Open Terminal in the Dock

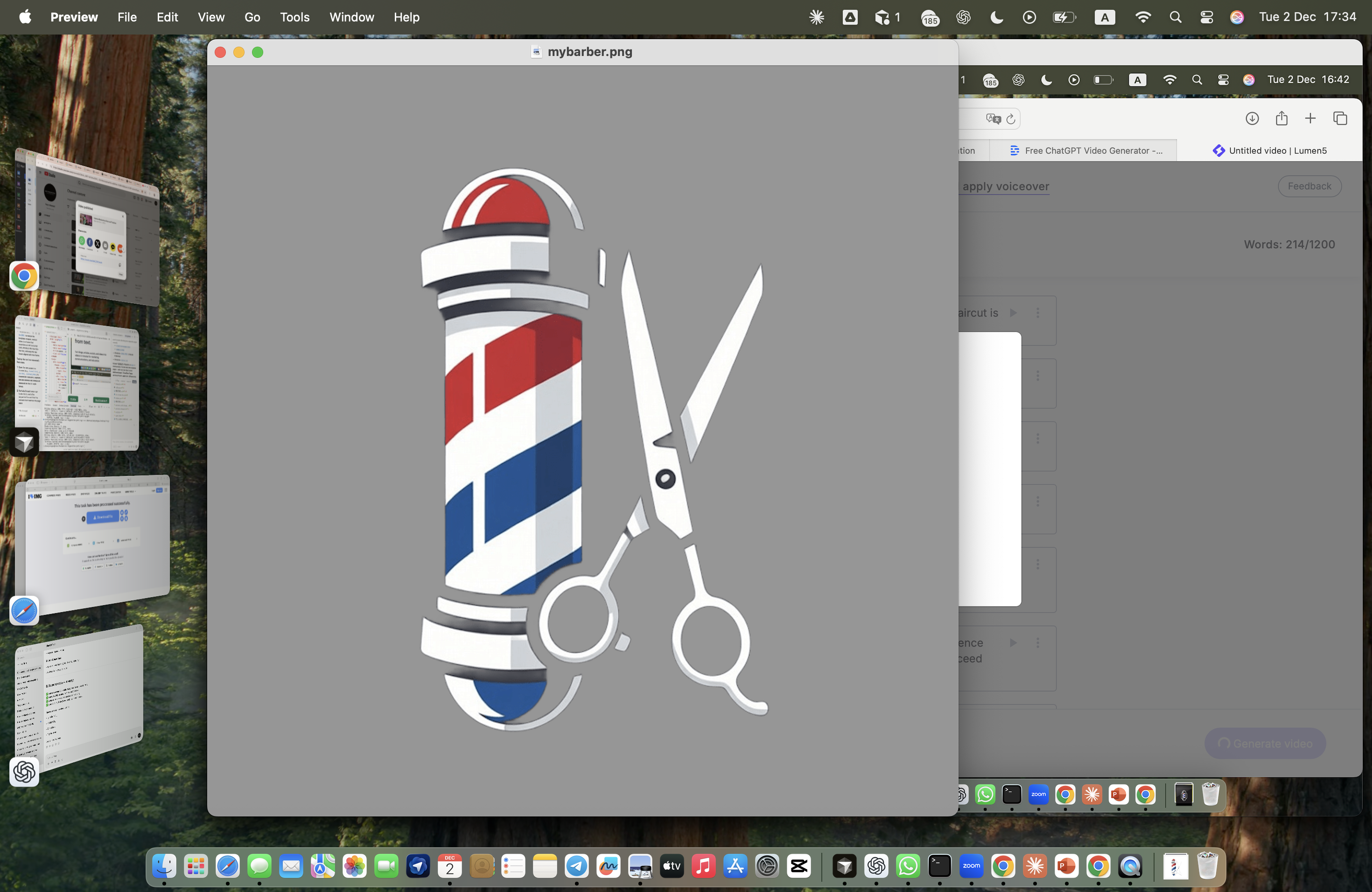pyautogui.click(x=940, y=865)
